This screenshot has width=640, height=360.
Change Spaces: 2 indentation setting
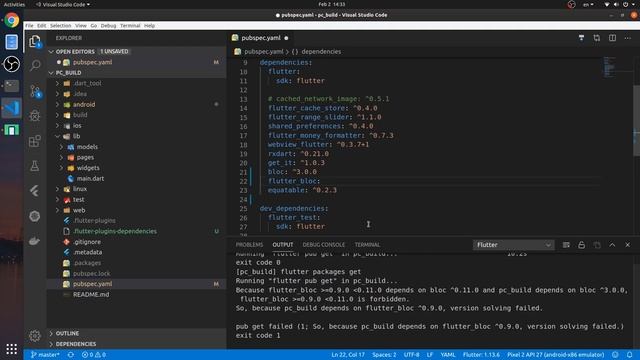pyautogui.click(x=384, y=355)
